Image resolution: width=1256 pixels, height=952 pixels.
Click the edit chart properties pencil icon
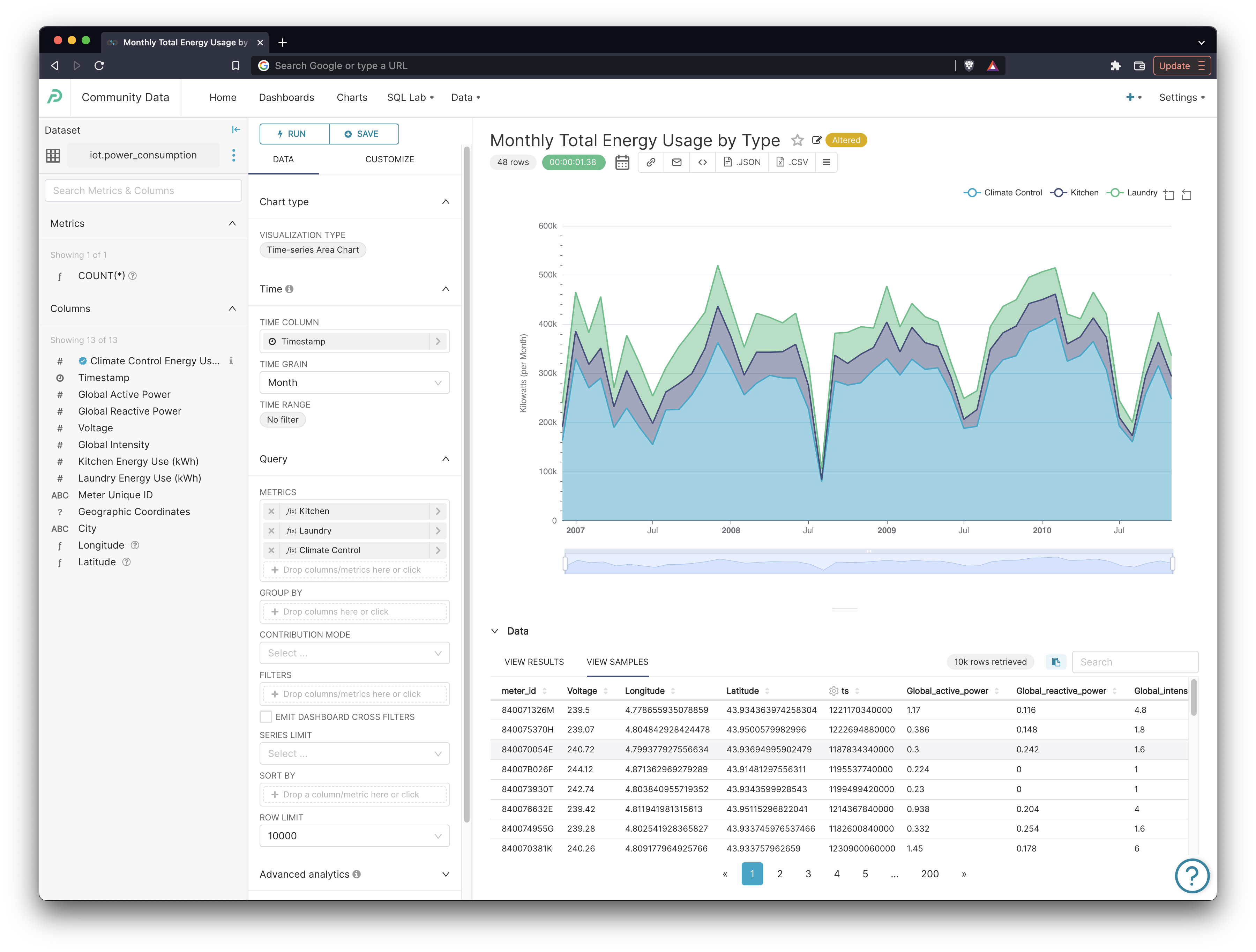click(816, 140)
